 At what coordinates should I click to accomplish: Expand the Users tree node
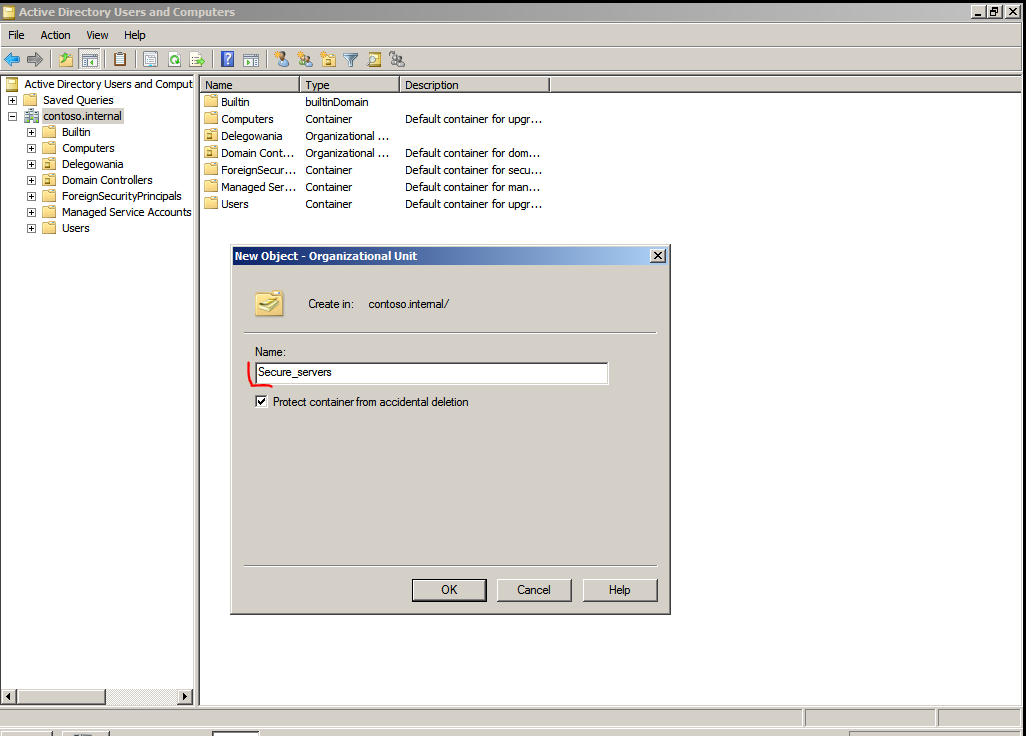click(31, 228)
